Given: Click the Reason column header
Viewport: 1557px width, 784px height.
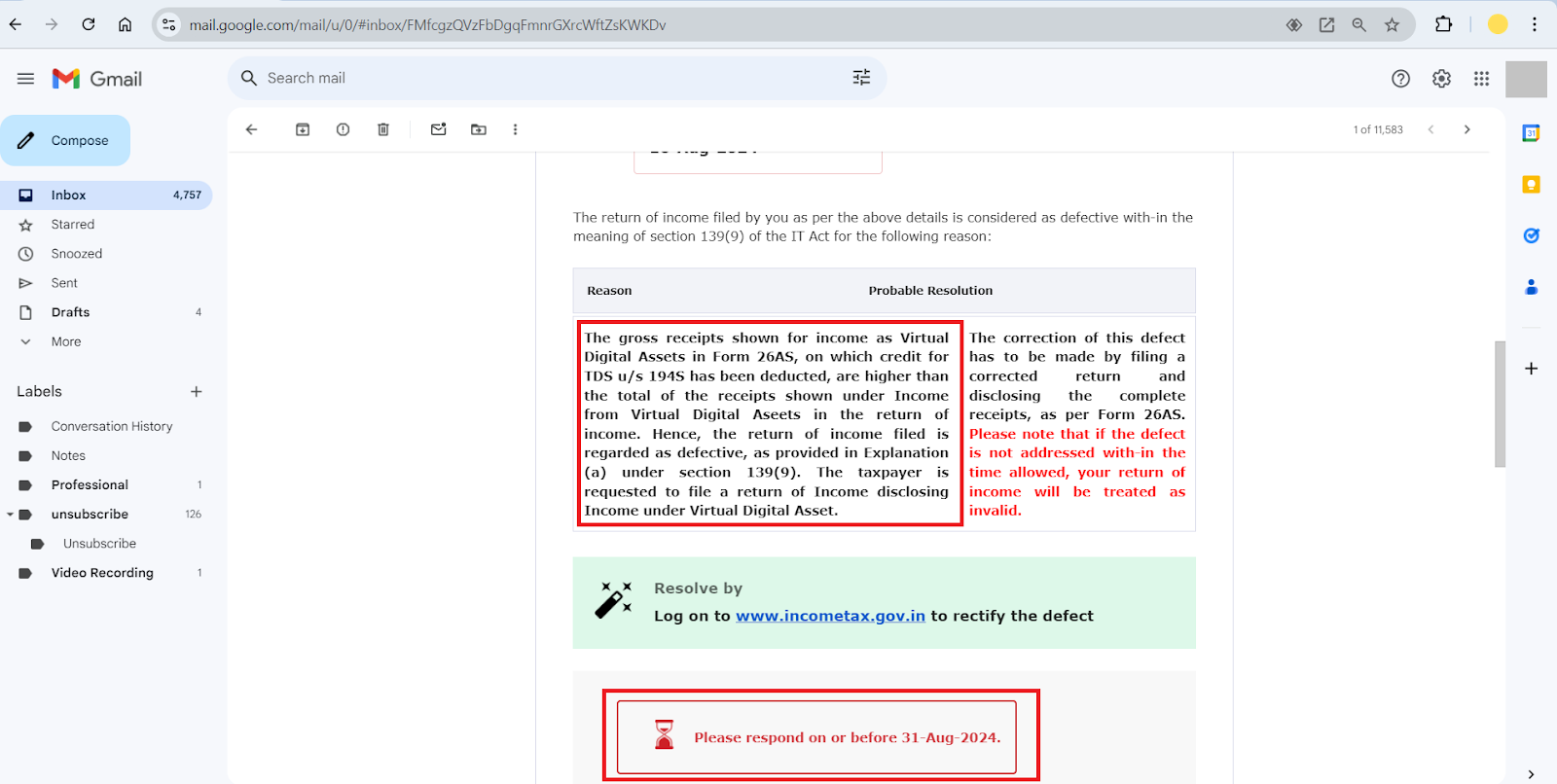Looking at the screenshot, I should [x=609, y=291].
